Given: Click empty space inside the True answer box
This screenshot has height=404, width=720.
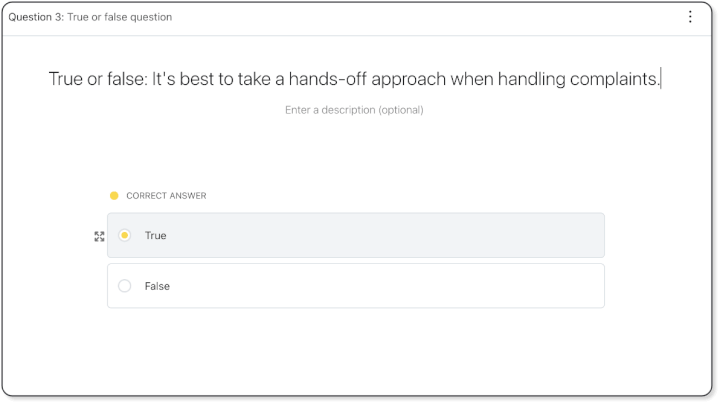Looking at the screenshot, I should click(400, 236).
